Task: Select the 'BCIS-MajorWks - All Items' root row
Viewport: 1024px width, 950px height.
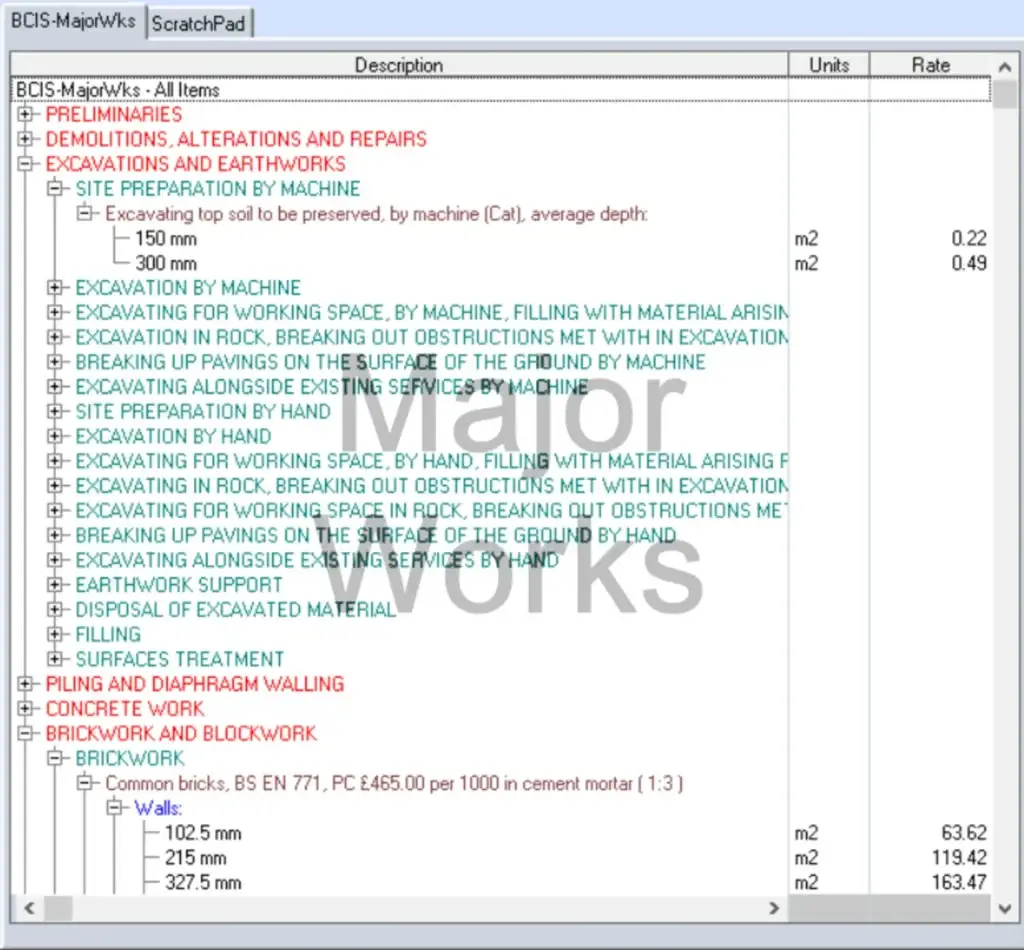Action: (x=500, y=89)
